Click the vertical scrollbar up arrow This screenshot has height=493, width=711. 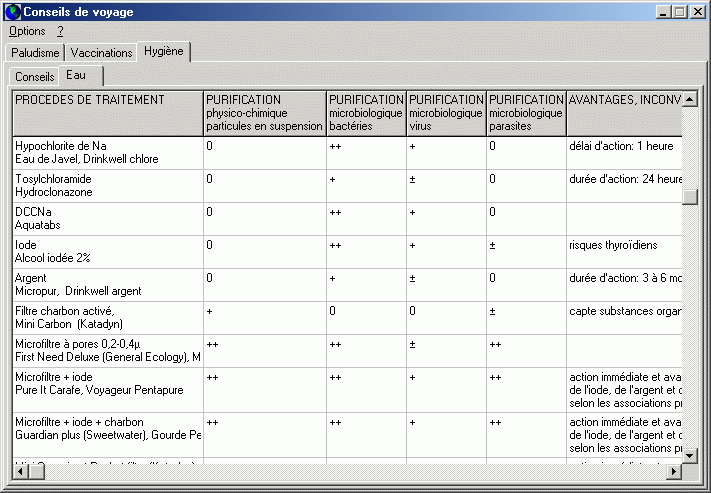coord(690,99)
